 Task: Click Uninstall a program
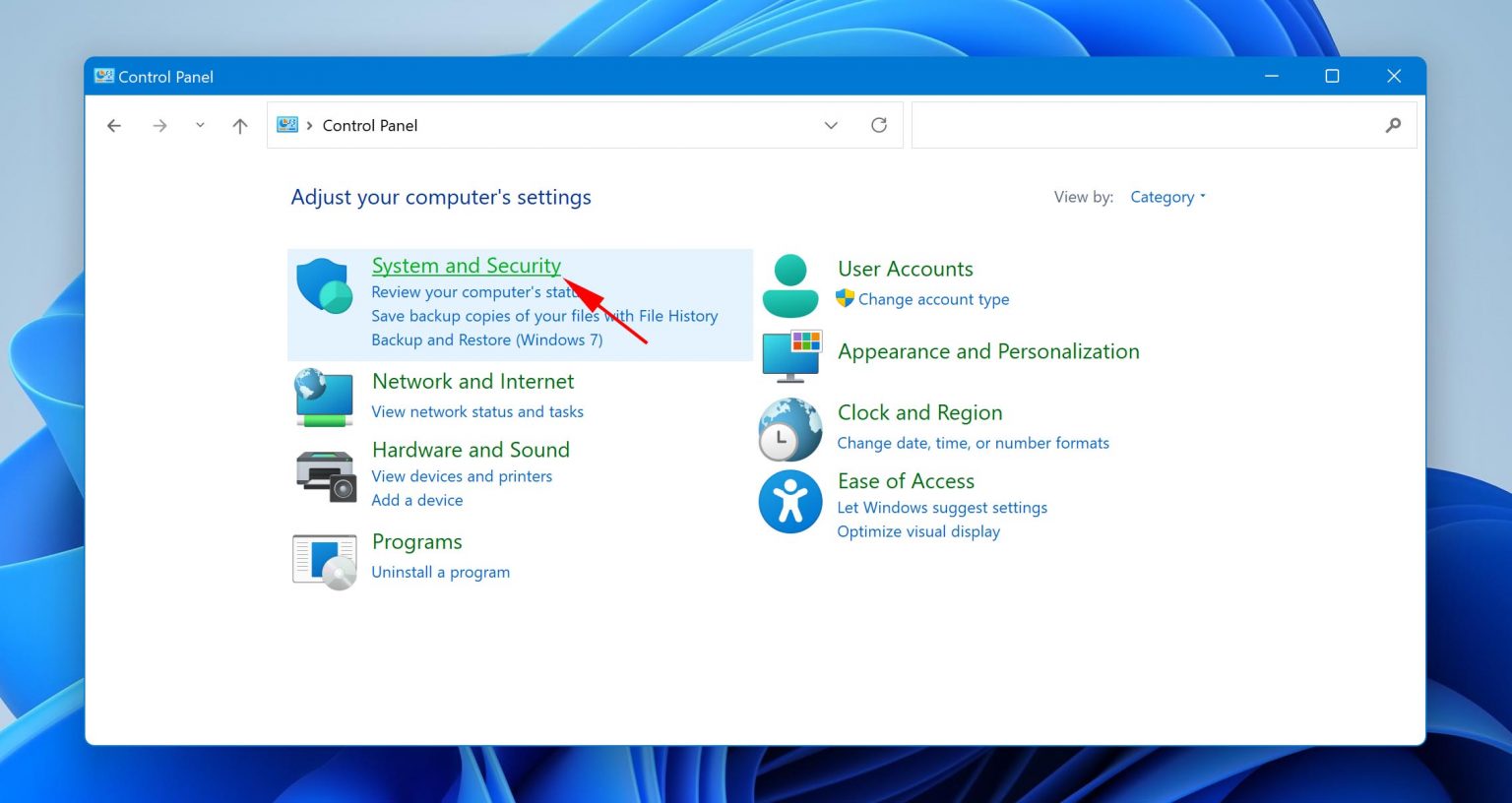coord(440,572)
